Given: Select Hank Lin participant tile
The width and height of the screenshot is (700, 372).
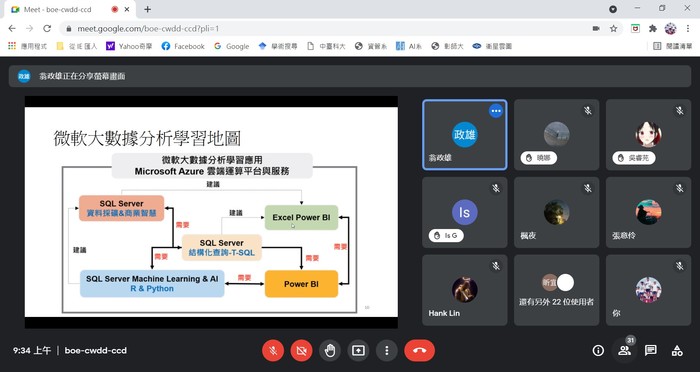Looking at the screenshot, I should [465, 290].
